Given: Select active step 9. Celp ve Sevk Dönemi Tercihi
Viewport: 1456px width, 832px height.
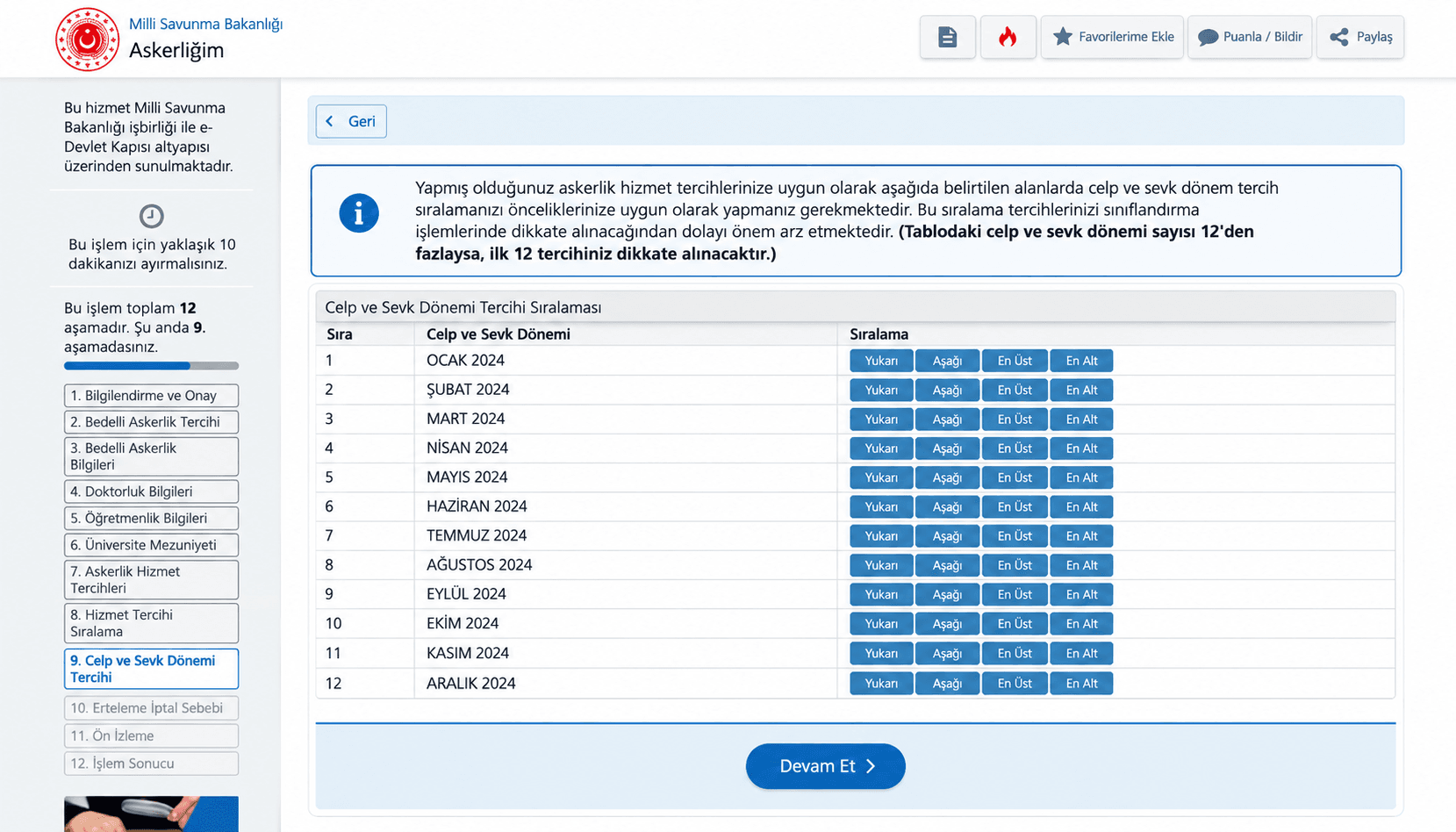Looking at the screenshot, I should [x=151, y=669].
